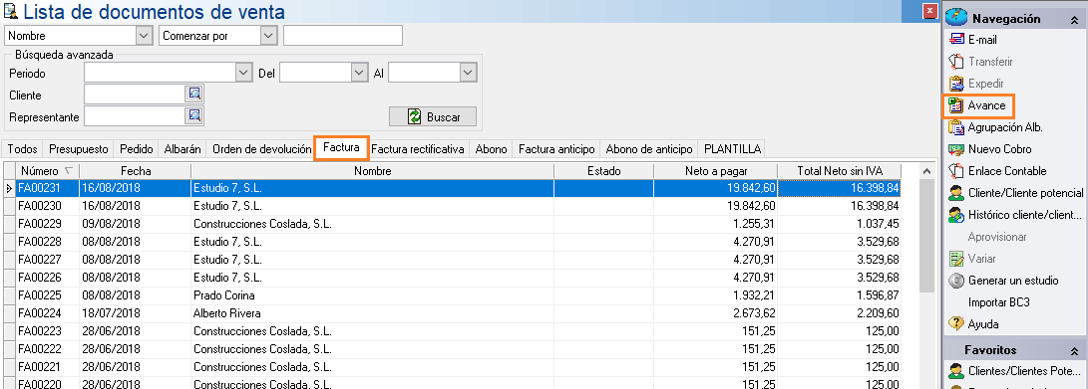The image size is (1088, 389).
Task: Click the Agrupación Alb. icon
Action: (x=957, y=128)
